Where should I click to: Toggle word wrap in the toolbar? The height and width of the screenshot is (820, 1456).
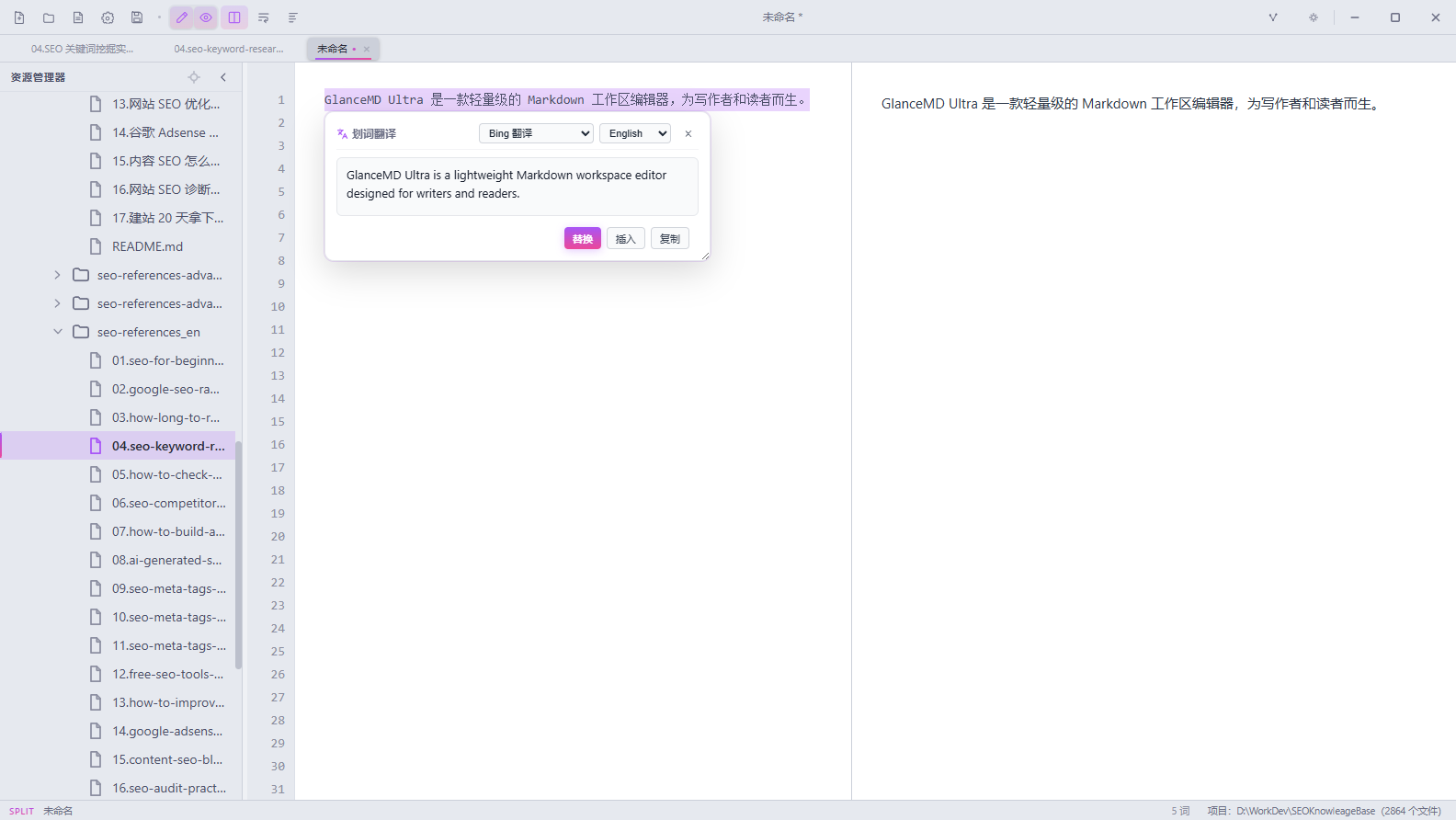click(264, 17)
